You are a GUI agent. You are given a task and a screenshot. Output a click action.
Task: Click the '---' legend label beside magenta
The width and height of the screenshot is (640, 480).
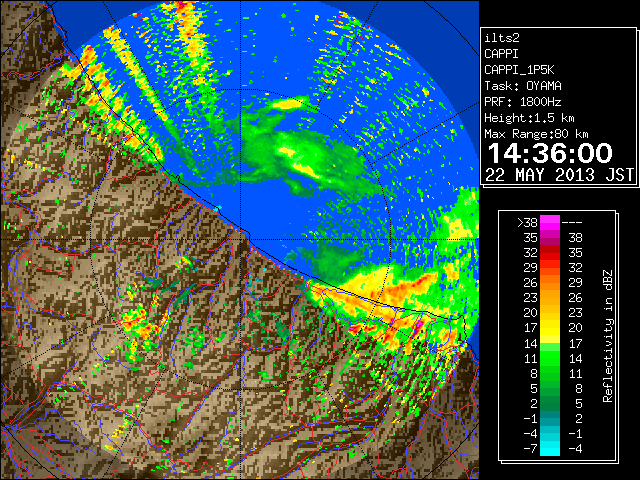(572, 223)
